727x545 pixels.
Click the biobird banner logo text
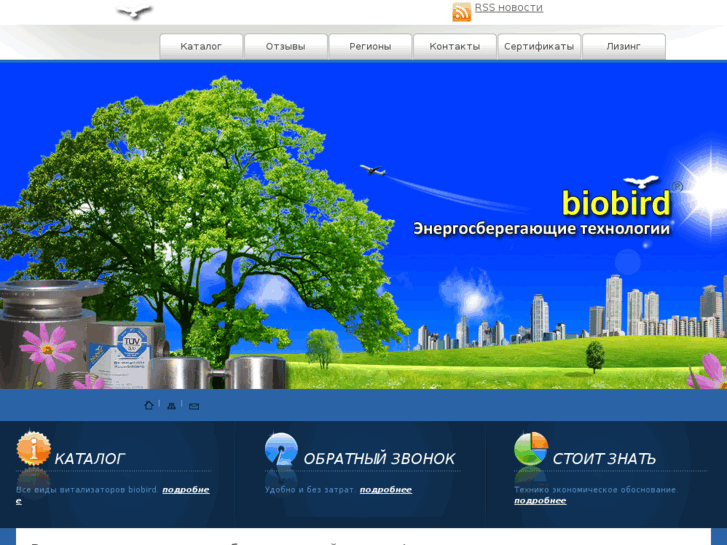point(616,203)
